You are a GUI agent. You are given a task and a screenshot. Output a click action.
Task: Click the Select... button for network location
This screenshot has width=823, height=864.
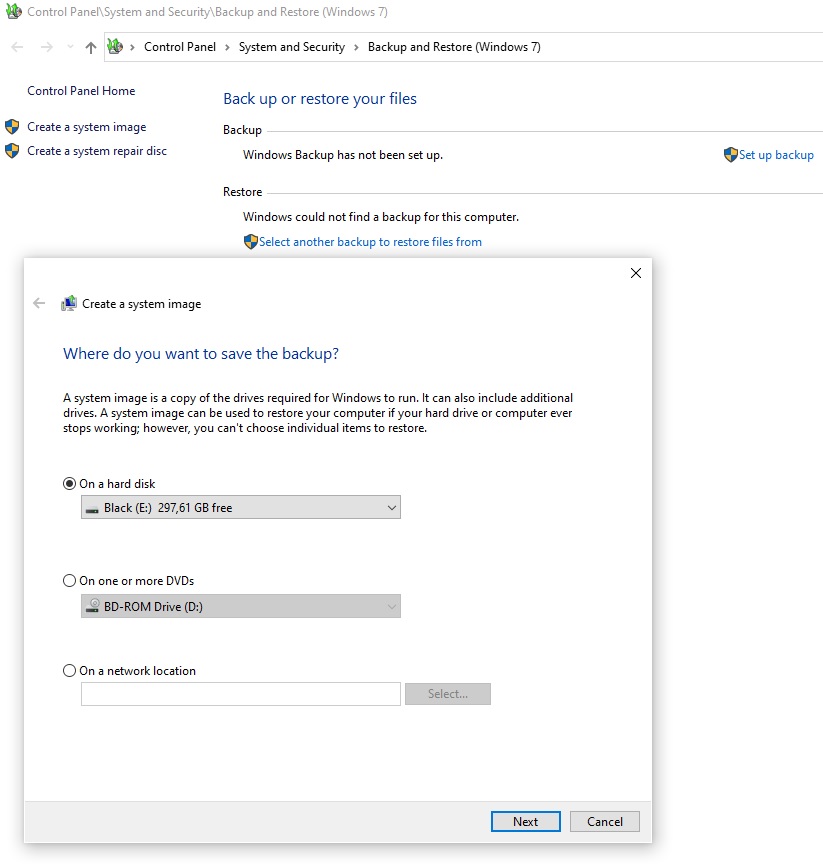click(x=448, y=694)
